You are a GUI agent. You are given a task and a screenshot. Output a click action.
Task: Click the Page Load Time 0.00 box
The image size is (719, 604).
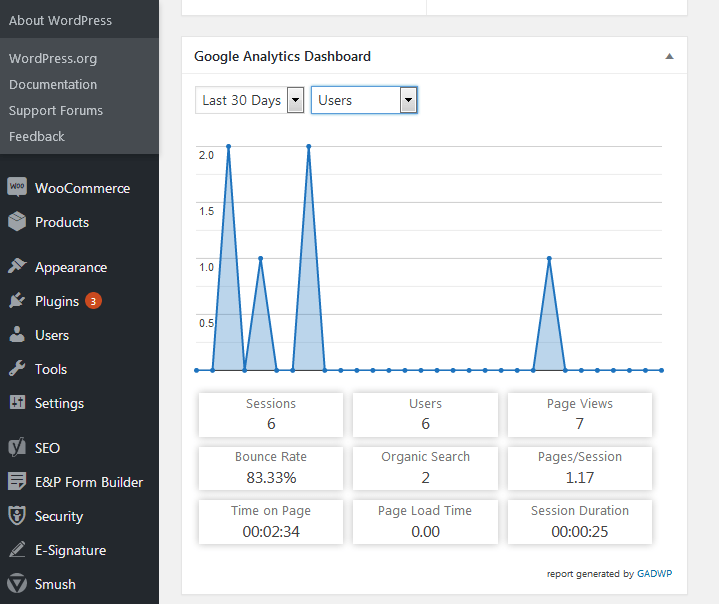click(x=425, y=522)
